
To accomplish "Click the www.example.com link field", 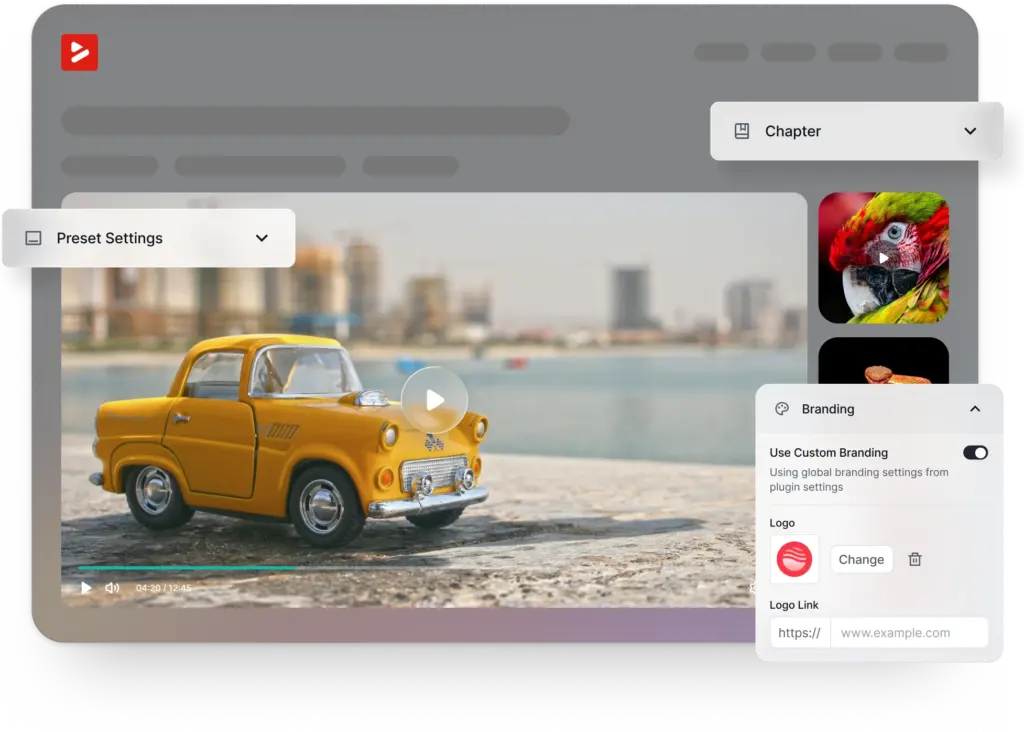I will click(x=910, y=632).
